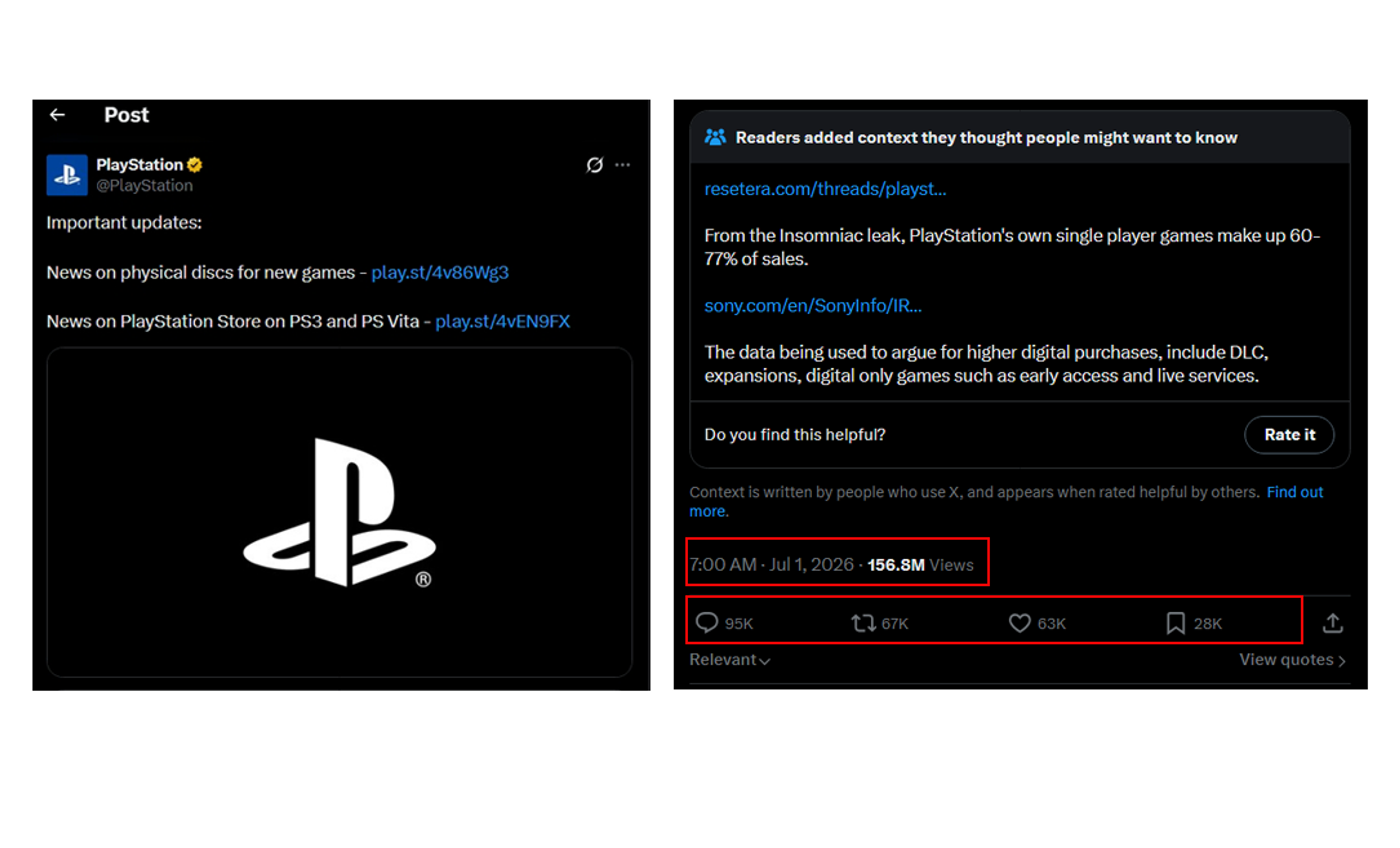Viewport: 1400px width, 848px height.
Task: Open the sony.com/en/SonyInfo link
Action: (813, 306)
